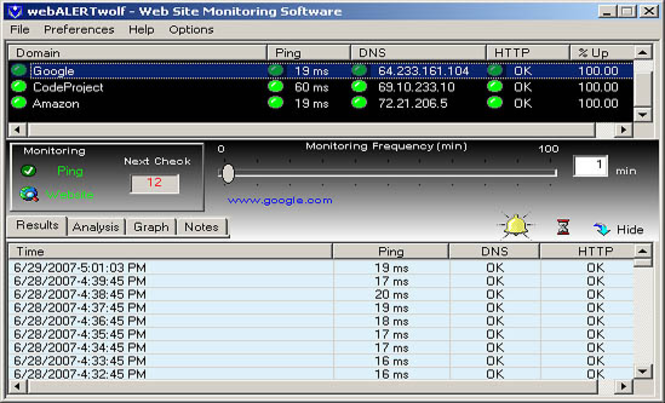
Task: Switch to the Notes tab
Action: point(201,227)
